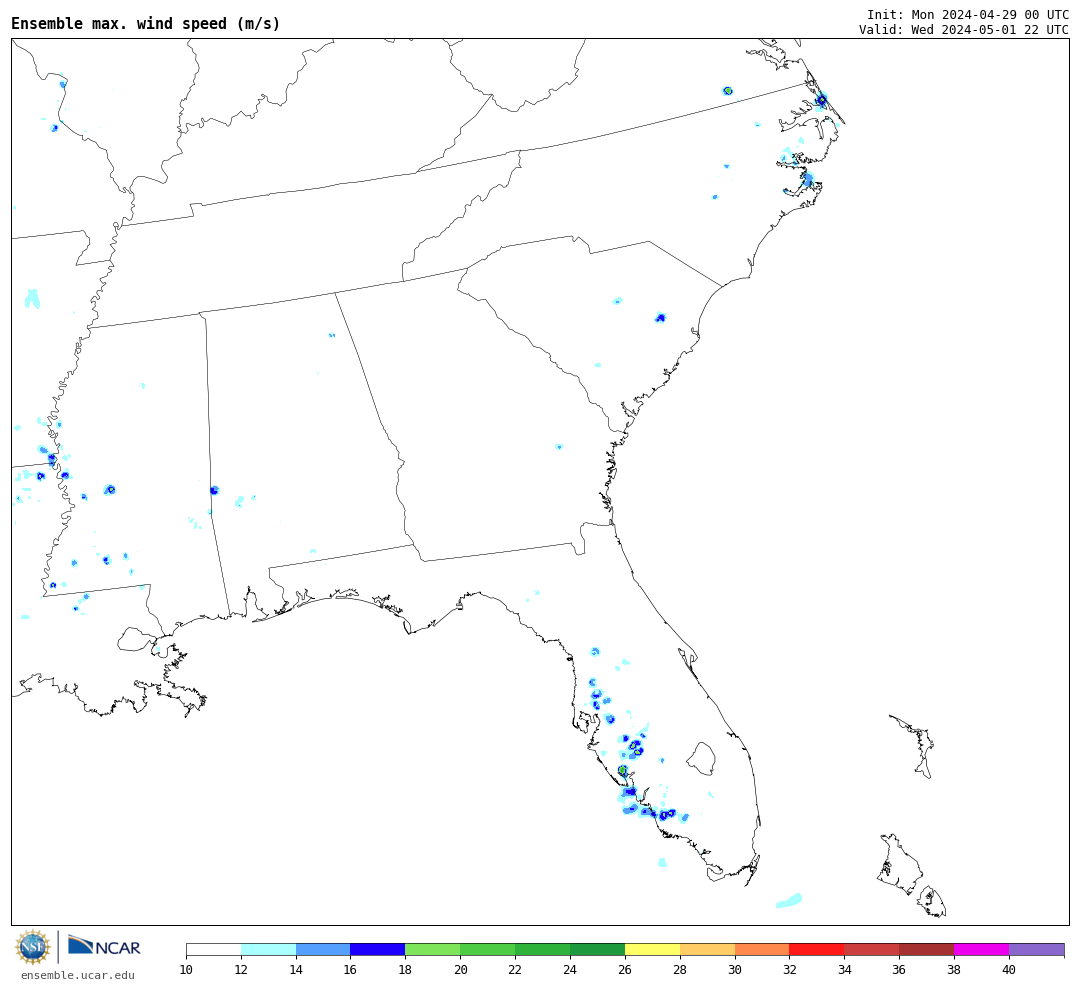1080x988 pixels.
Task: Select the muted red 34-36 color swatch
Action: 872,950
